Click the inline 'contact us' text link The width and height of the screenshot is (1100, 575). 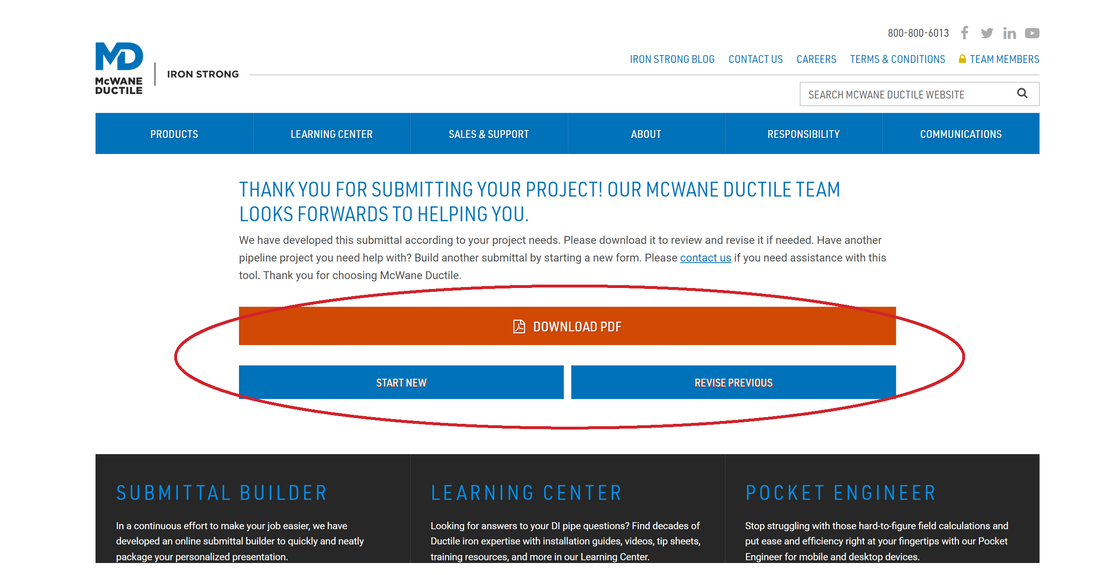pos(705,258)
